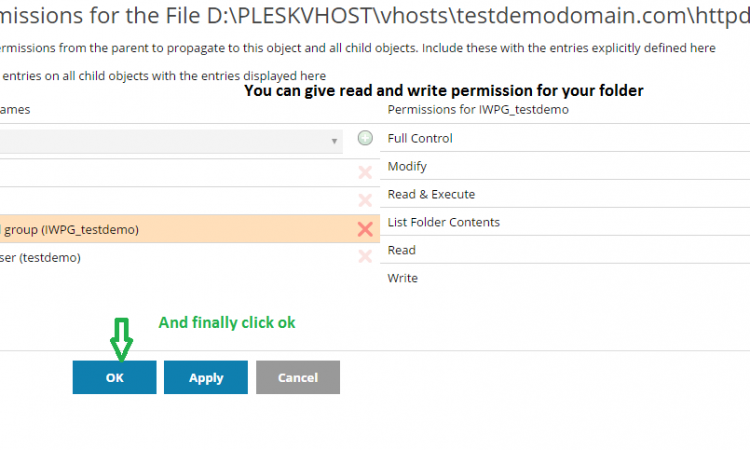Click the gray names combo box field
Image resolution: width=750 pixels, height=450 pixels.
(x=171, y=141)
